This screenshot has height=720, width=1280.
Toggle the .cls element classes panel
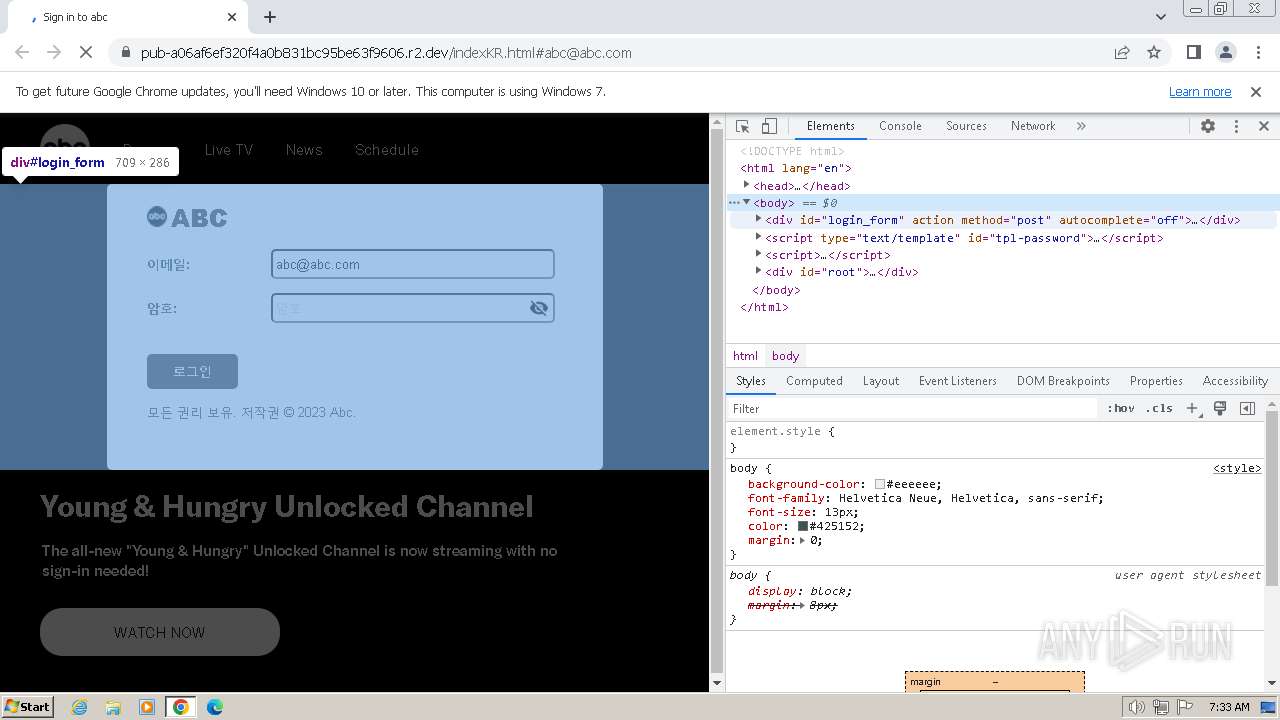pos(1159,408)
